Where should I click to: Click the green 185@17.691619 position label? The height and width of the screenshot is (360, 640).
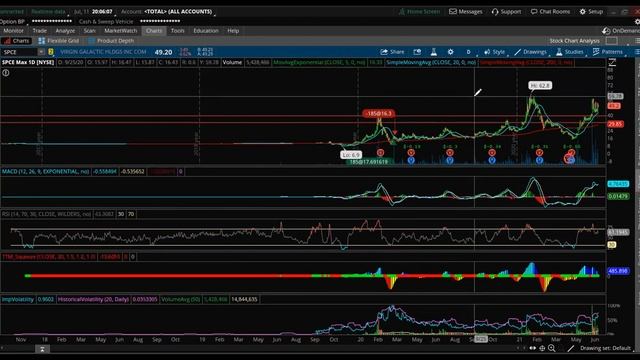pos(369,162)
